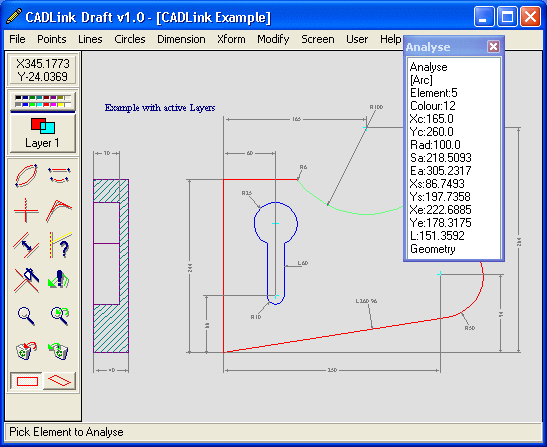Screen dimensions: 547x447
Task: Open the File menu
Action: 17,39
